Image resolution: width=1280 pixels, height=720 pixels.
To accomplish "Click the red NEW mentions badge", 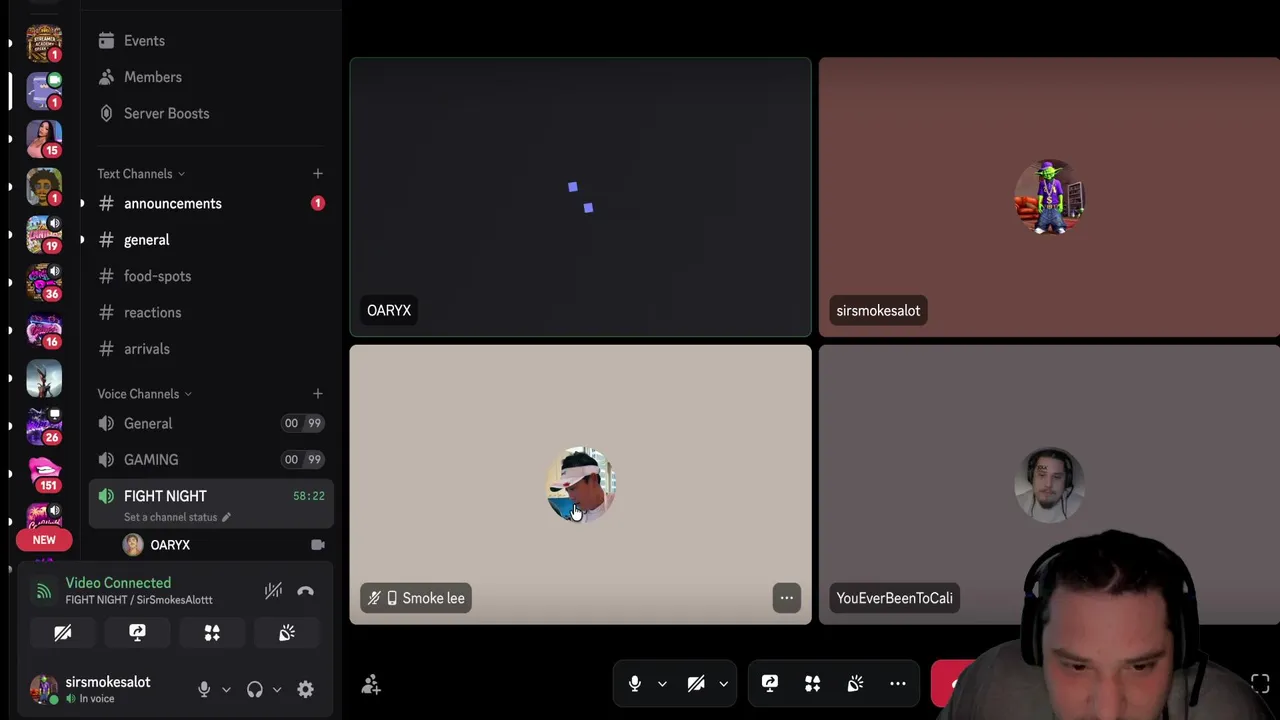I will [x=44, y=540].
